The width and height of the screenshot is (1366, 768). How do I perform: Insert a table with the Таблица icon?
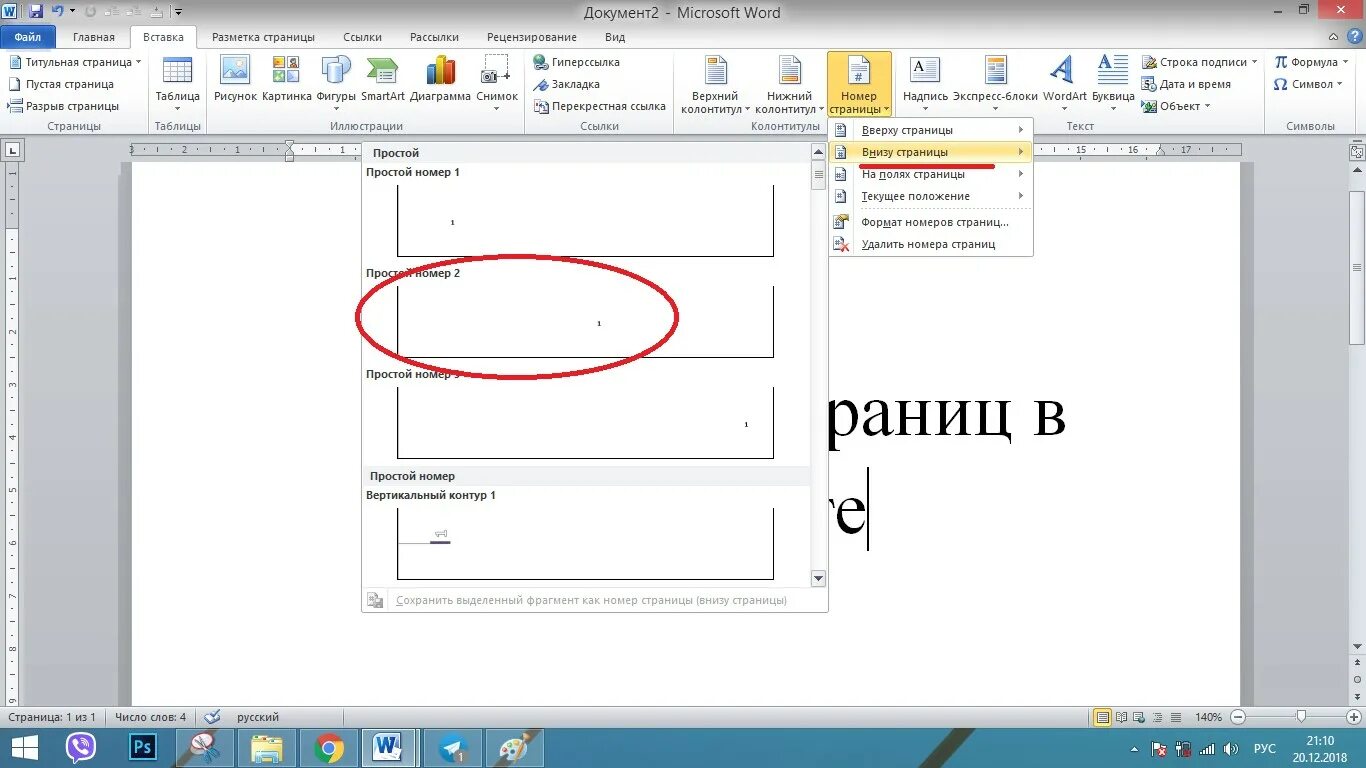pos(177,84)
